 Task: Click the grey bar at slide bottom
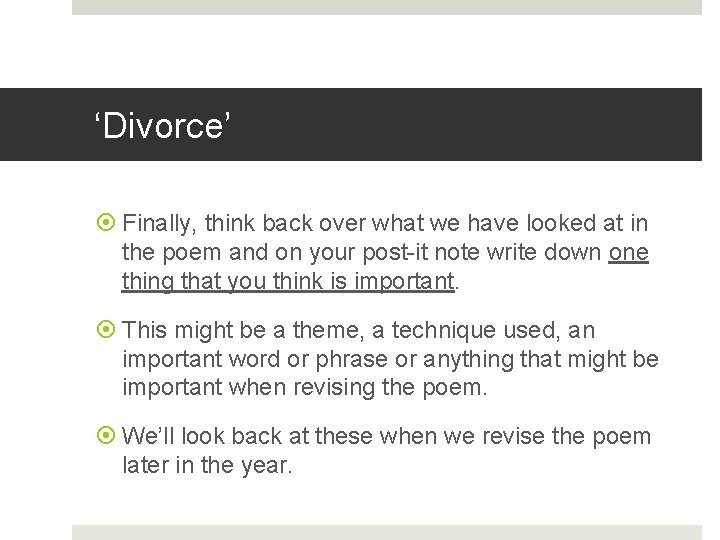[386, 532]
